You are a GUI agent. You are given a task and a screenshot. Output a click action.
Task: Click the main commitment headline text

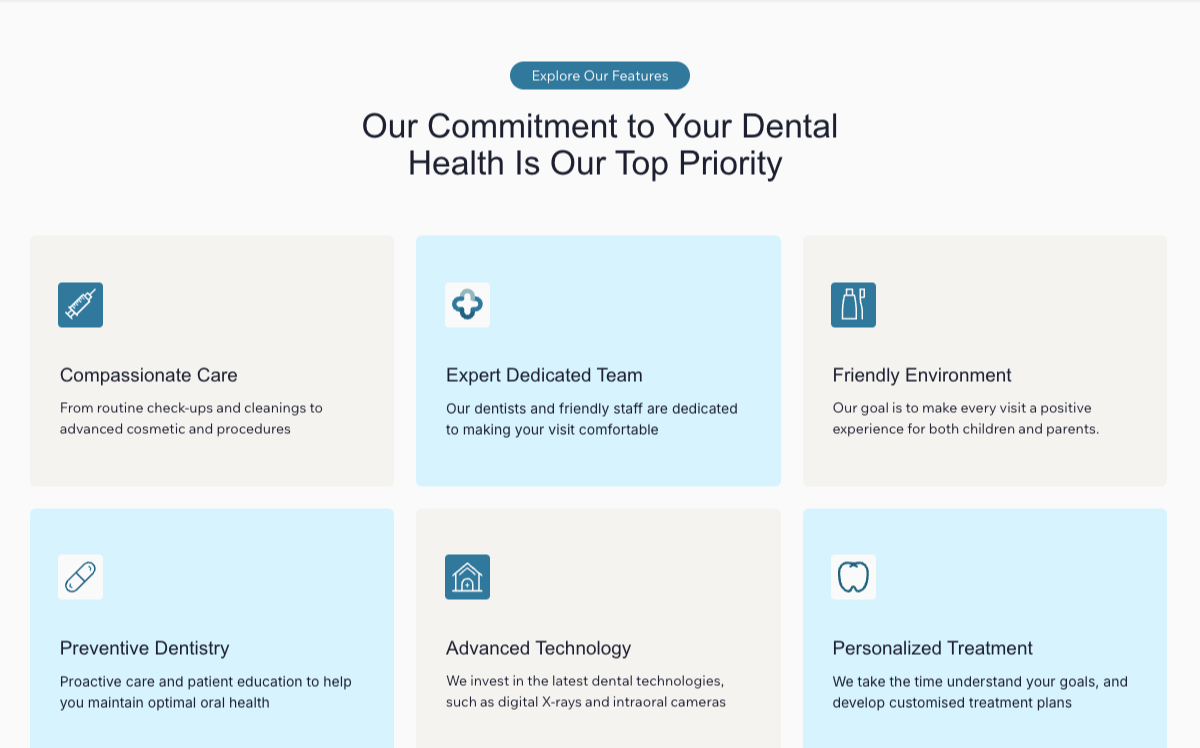point(599,144)
